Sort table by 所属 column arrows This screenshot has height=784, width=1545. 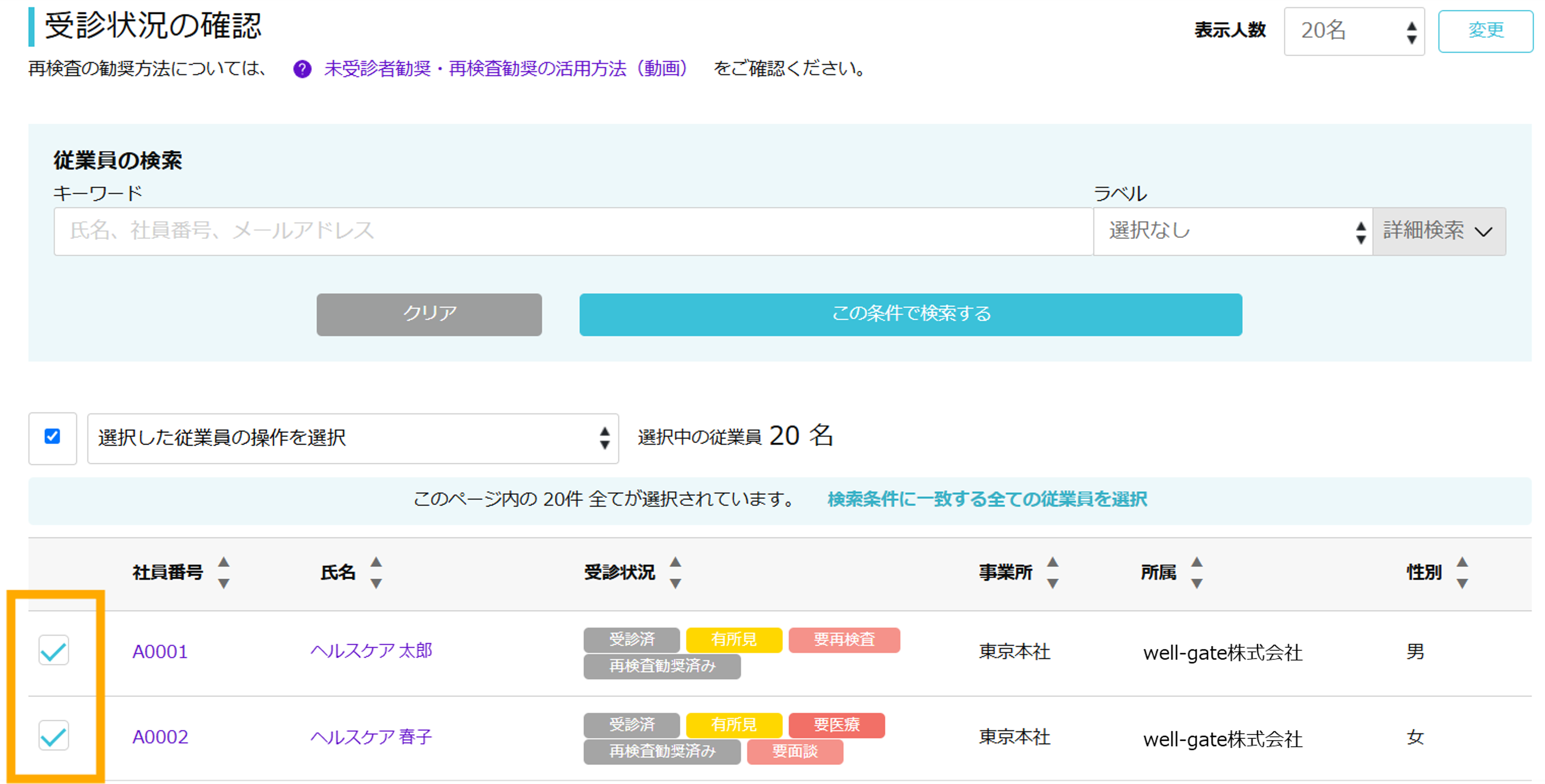(1197, 572)
